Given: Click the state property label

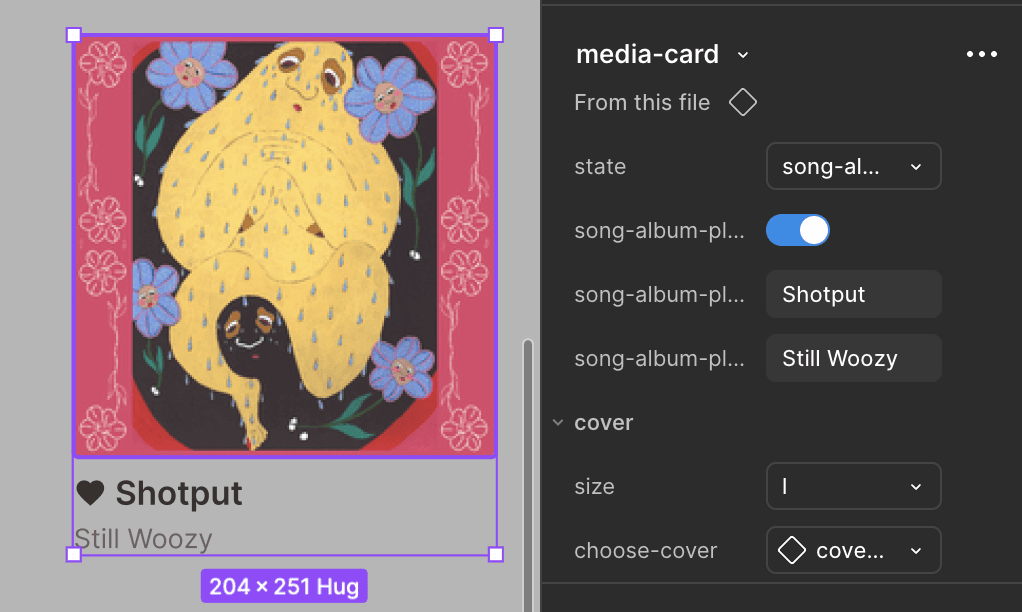Looking at the screenshot, I should 600,167.
